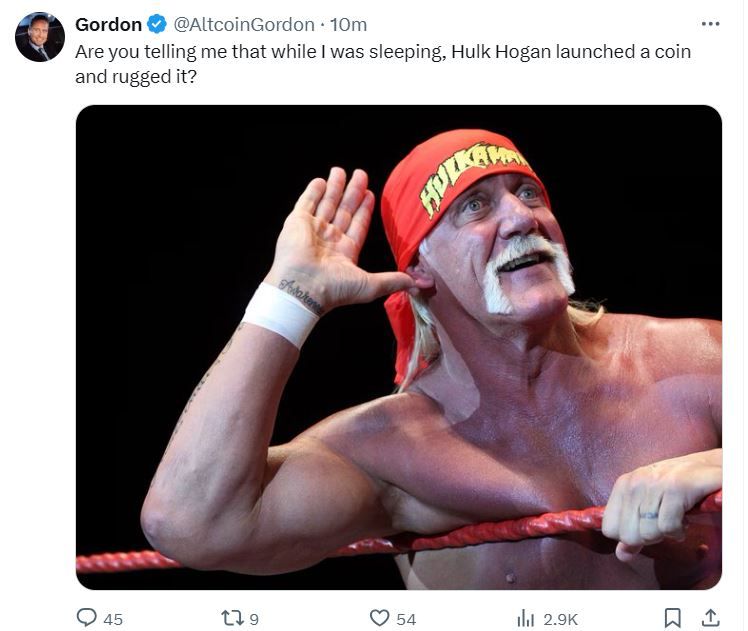Click the red ring rope in photo
The height and width of the screenshot is (631, 748).
pyautogui.click(x=398, y=537)
